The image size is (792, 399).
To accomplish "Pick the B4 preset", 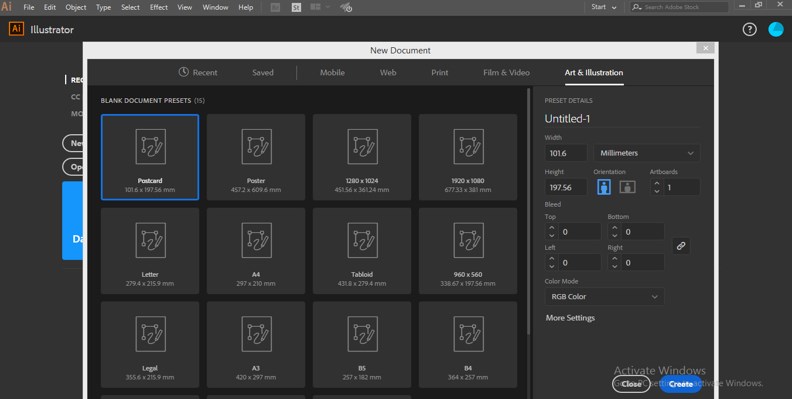I will [468, 345].
